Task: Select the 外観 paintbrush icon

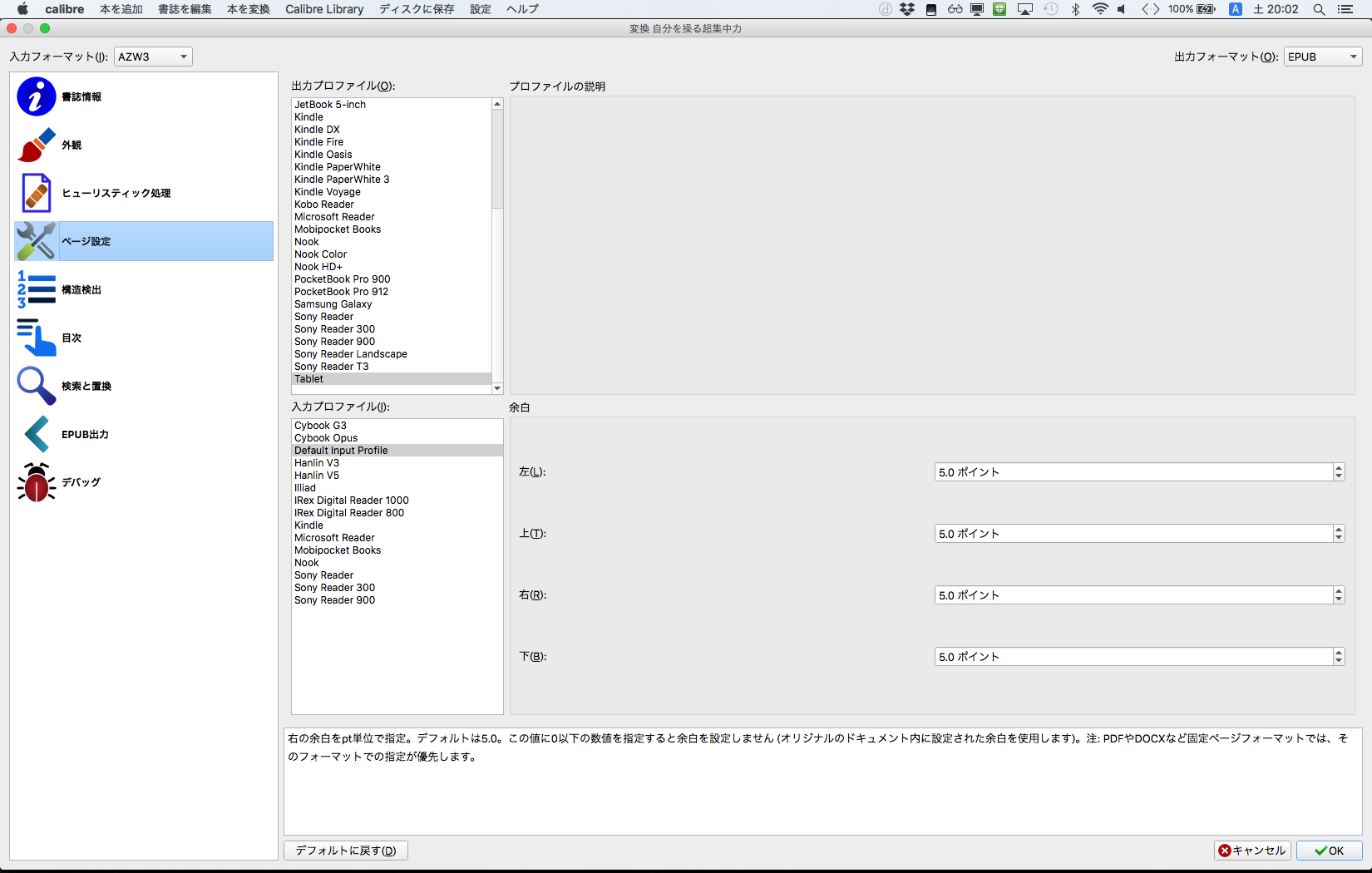Action: [36, 145]
